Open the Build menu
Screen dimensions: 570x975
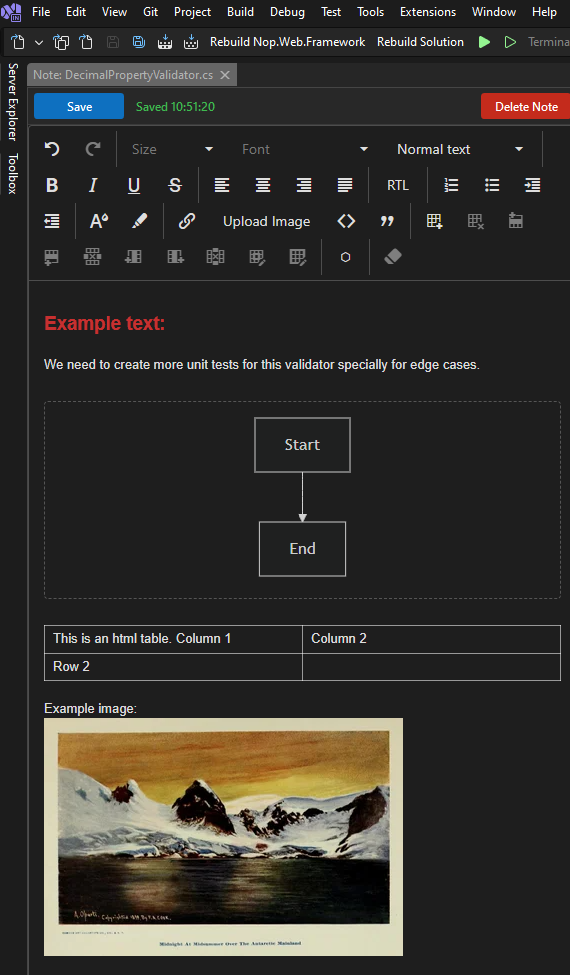[241, 12]
